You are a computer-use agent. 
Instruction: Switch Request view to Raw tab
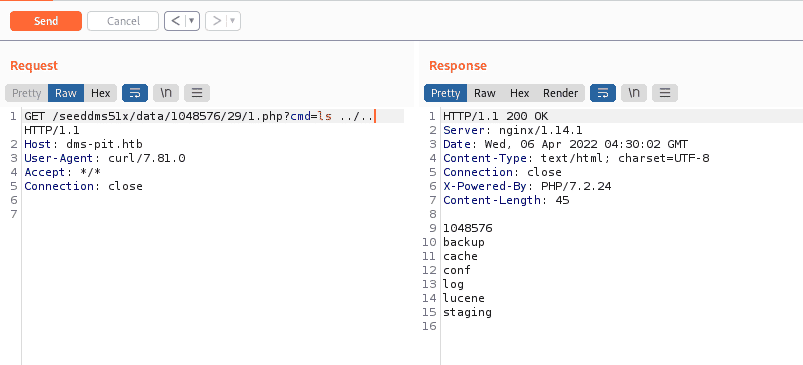[x=66, y=93]
